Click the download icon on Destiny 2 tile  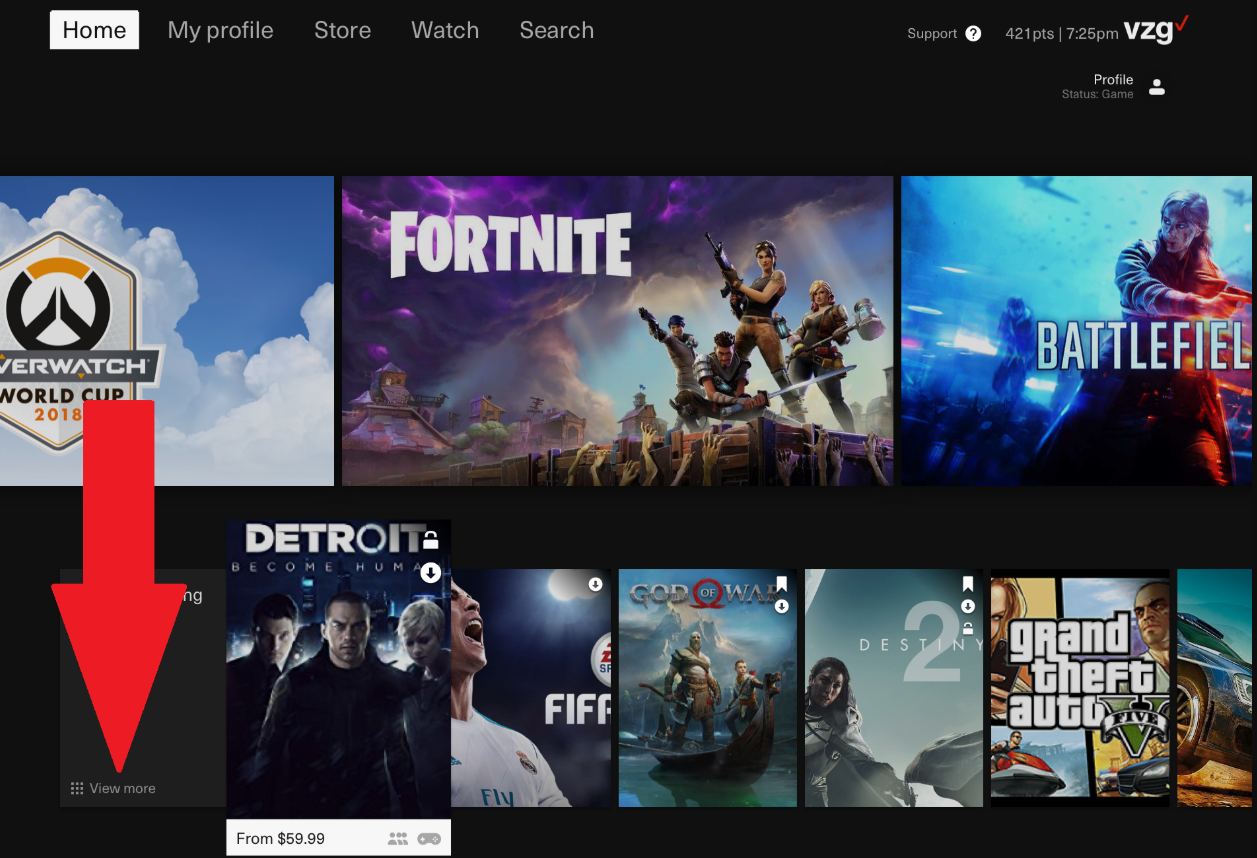tap(968, 607)
